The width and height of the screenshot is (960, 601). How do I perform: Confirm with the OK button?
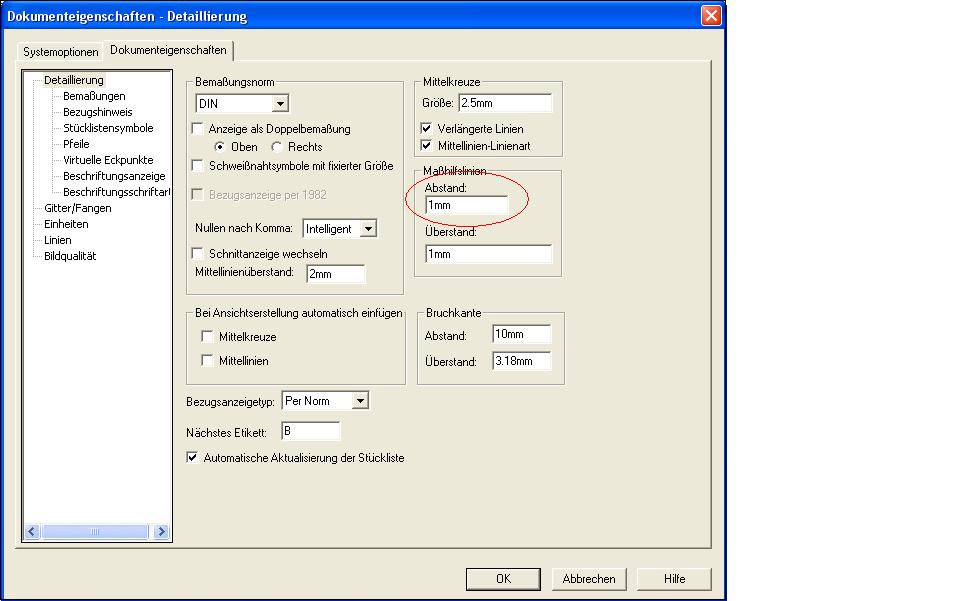coord(503,579)
